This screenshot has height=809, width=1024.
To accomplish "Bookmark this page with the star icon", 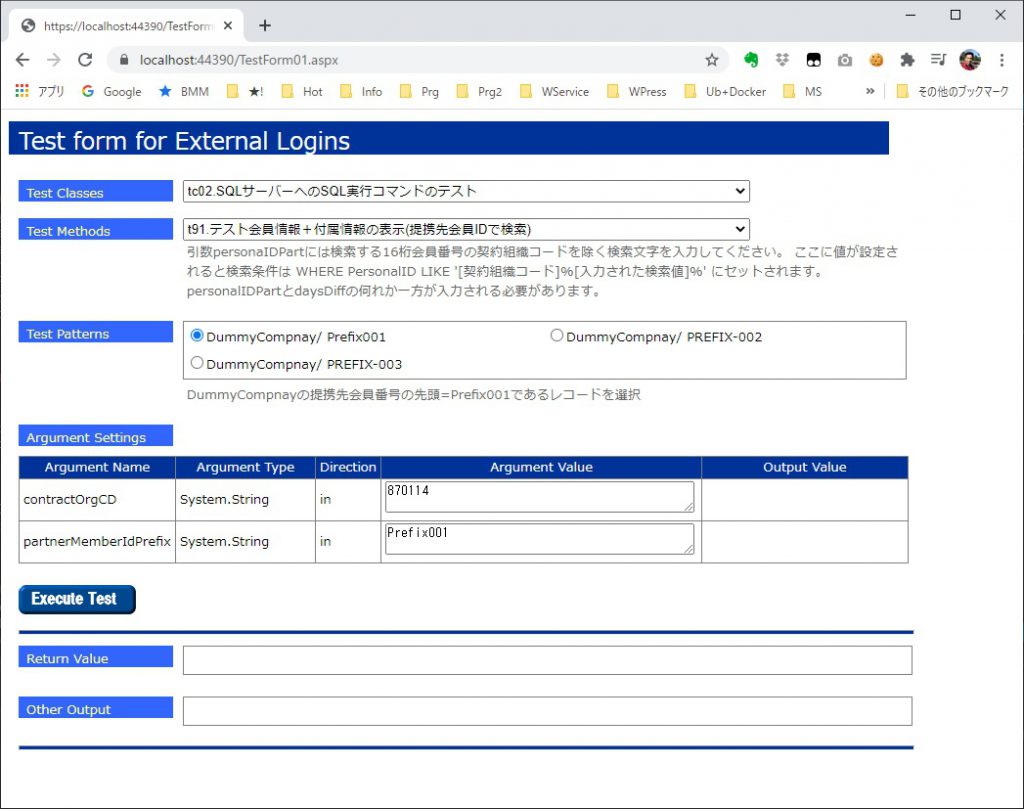I will pyautogui.click(x=712, y=60).
